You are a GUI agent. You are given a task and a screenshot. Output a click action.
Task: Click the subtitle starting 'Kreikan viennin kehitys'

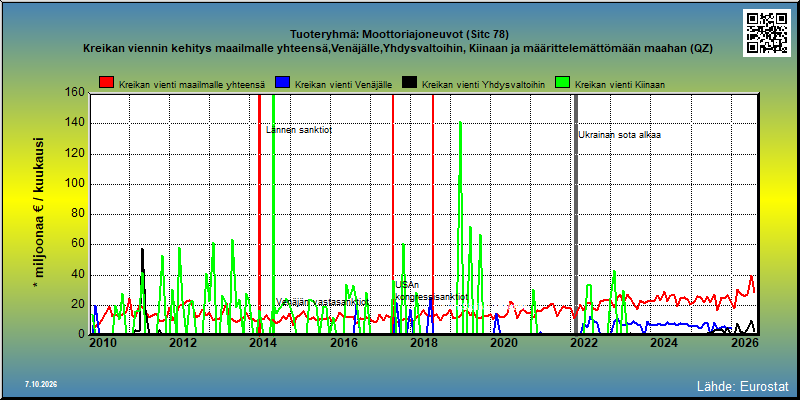[x=397, y=48]
